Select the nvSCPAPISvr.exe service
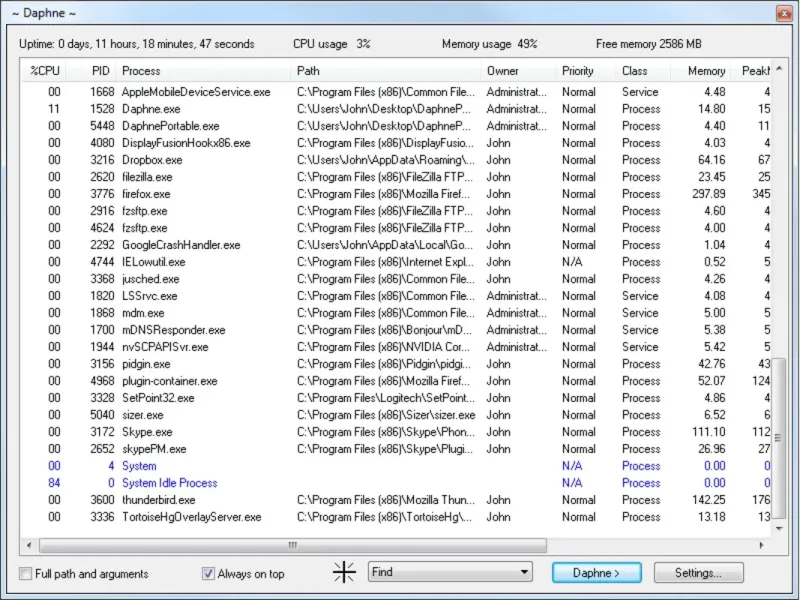The image size is (800, 600). point(395,347)
